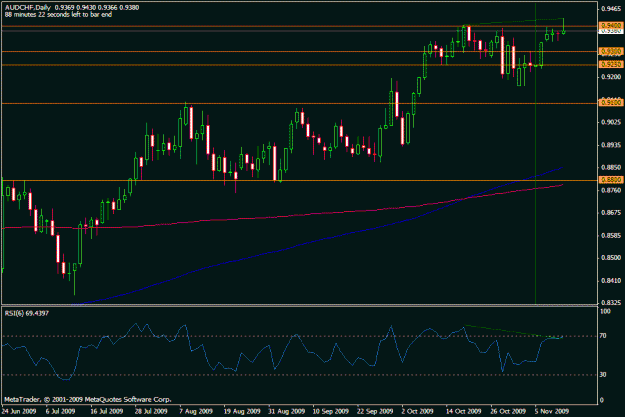Click the 19 Aug 2009 date label
Image resolution: width=625 pixels, height=417 pixels.
[x=242, y=411]
